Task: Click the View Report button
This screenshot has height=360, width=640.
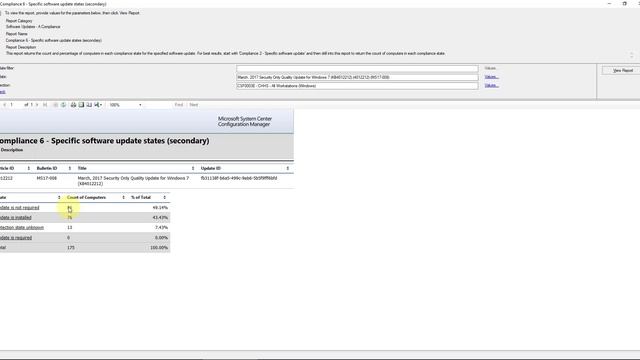Action: (x=622, y=71)
